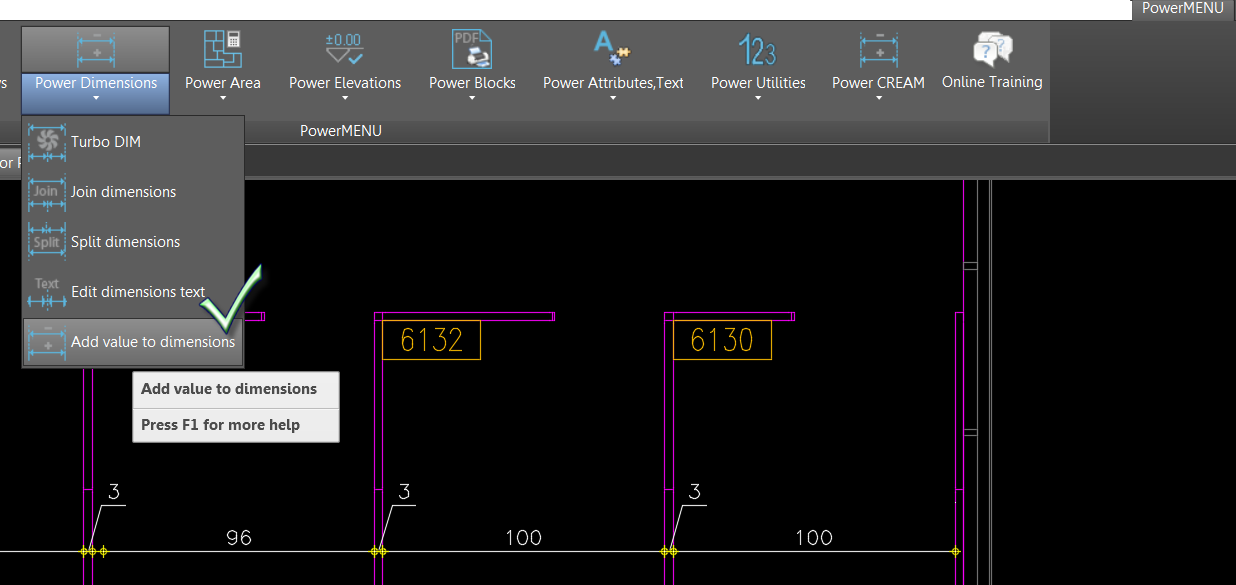Click the Add value to dimensions icon

(47, 342)
